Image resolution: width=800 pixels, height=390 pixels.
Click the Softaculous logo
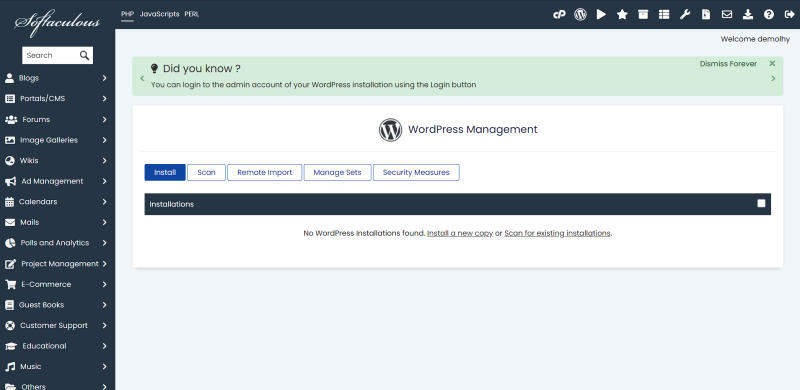[x=57, y=22]
